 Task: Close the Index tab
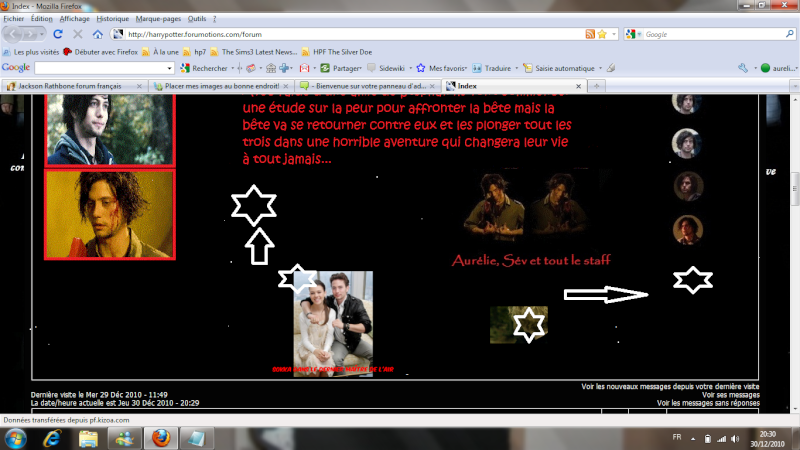click(579, 86)
